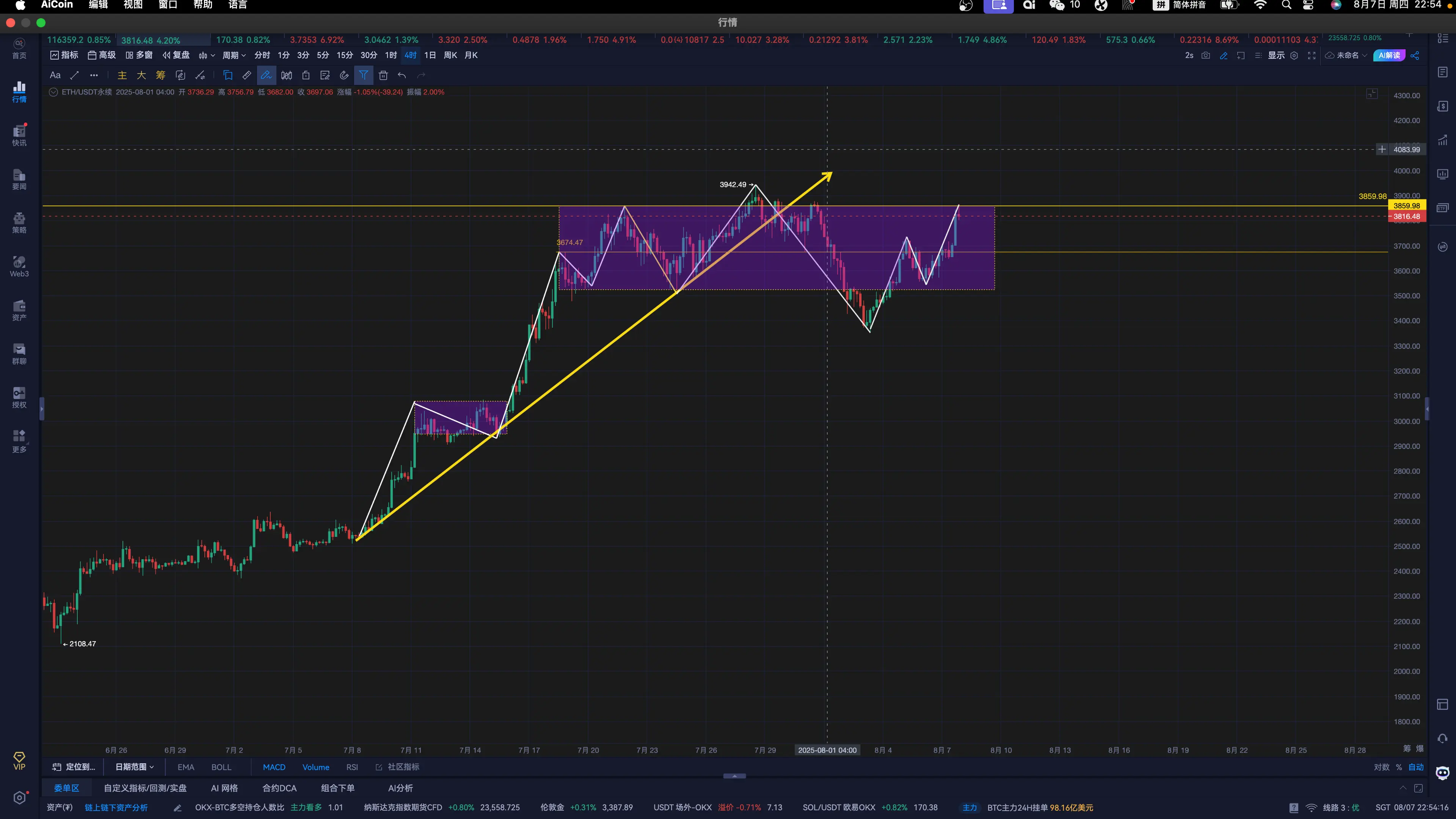
Task: Select the ruler measurement tool
Action: [246, 75]
